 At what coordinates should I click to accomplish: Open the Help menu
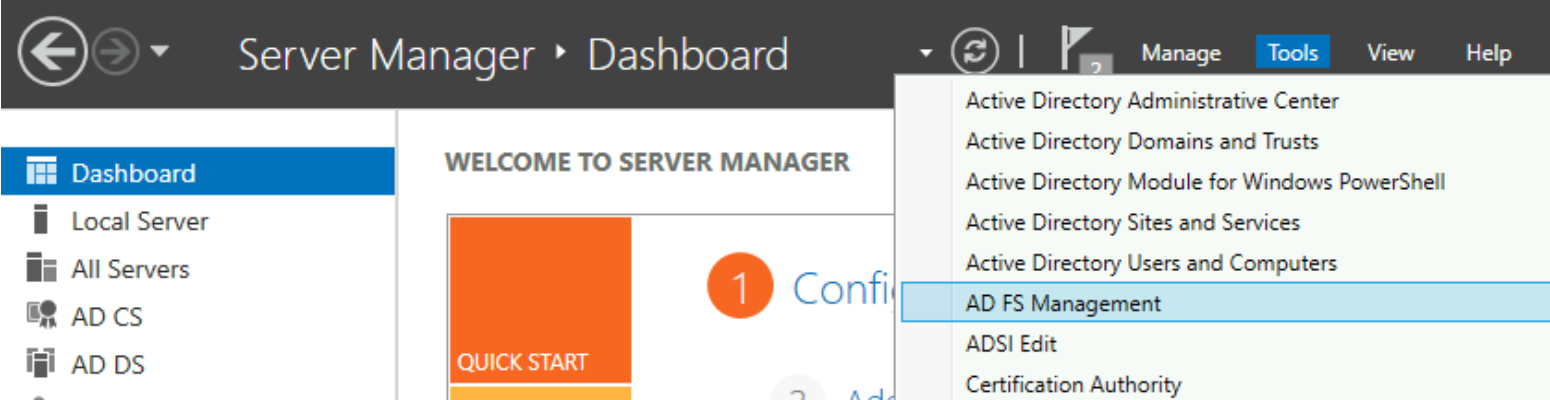1488,53
